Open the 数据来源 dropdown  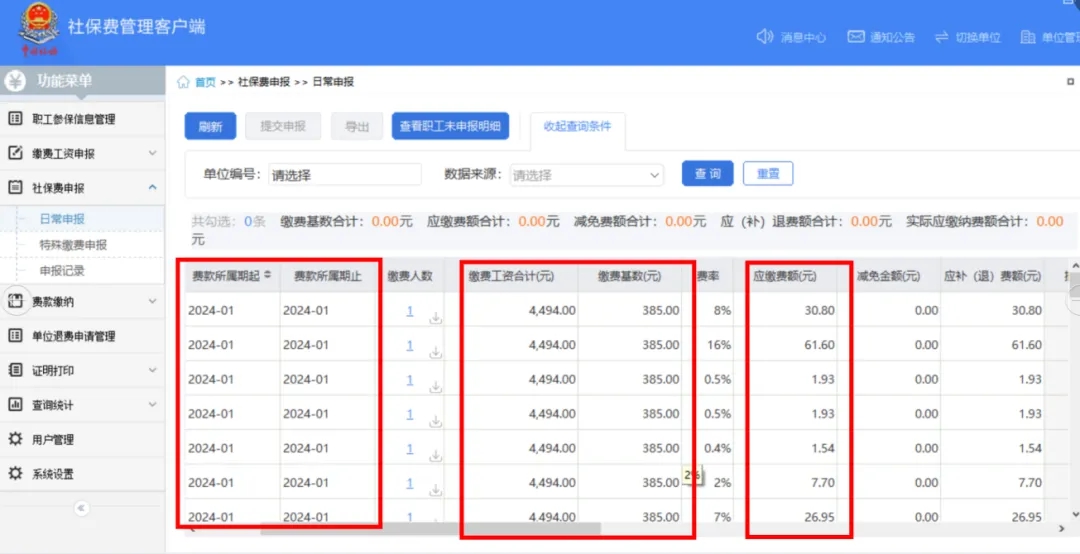[x=586, y=175]
